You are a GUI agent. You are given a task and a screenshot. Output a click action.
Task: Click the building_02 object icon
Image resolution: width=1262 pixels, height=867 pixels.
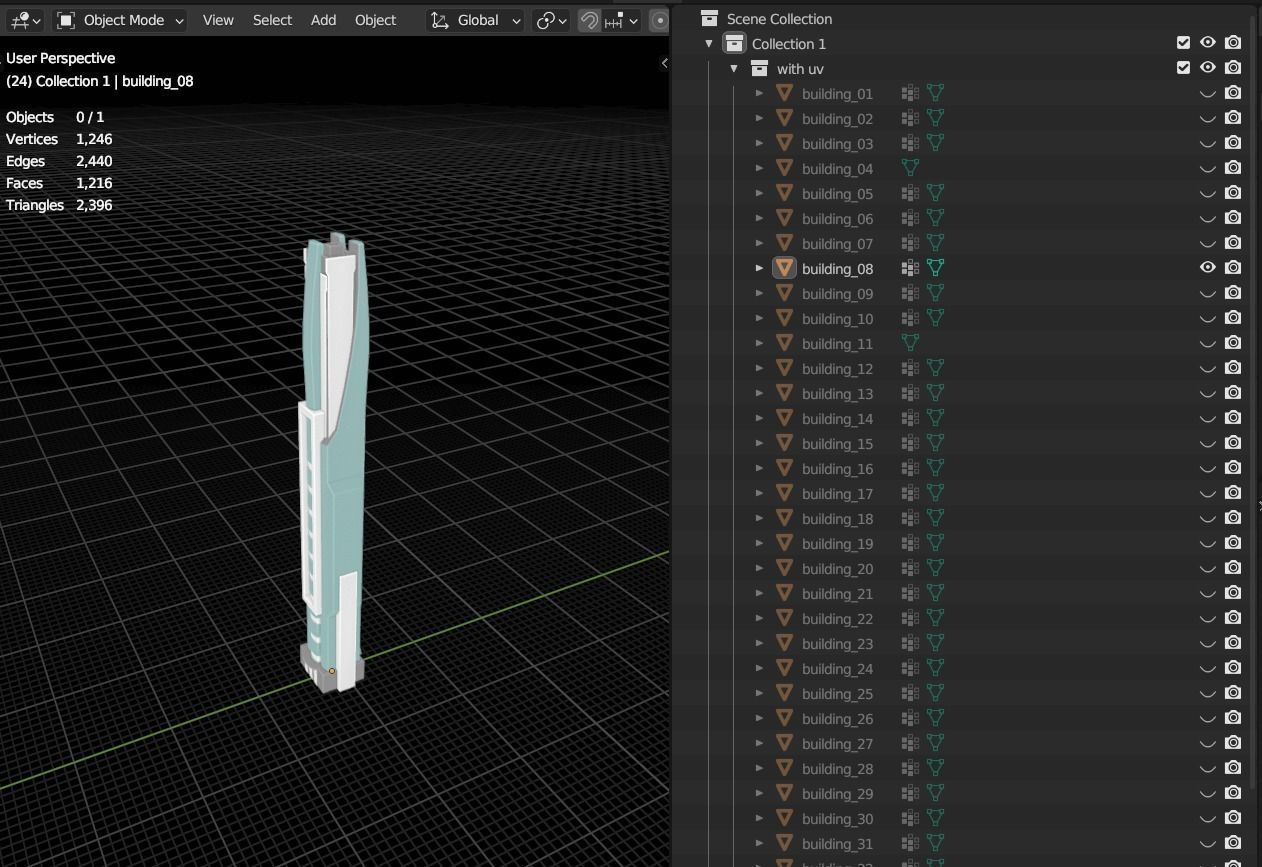(x=784, y=118)
